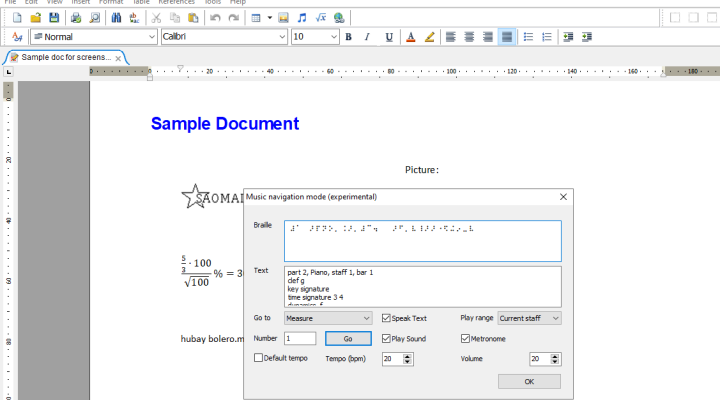Click the Sample Document heading

pyautogui.click(x=225, y=124)
